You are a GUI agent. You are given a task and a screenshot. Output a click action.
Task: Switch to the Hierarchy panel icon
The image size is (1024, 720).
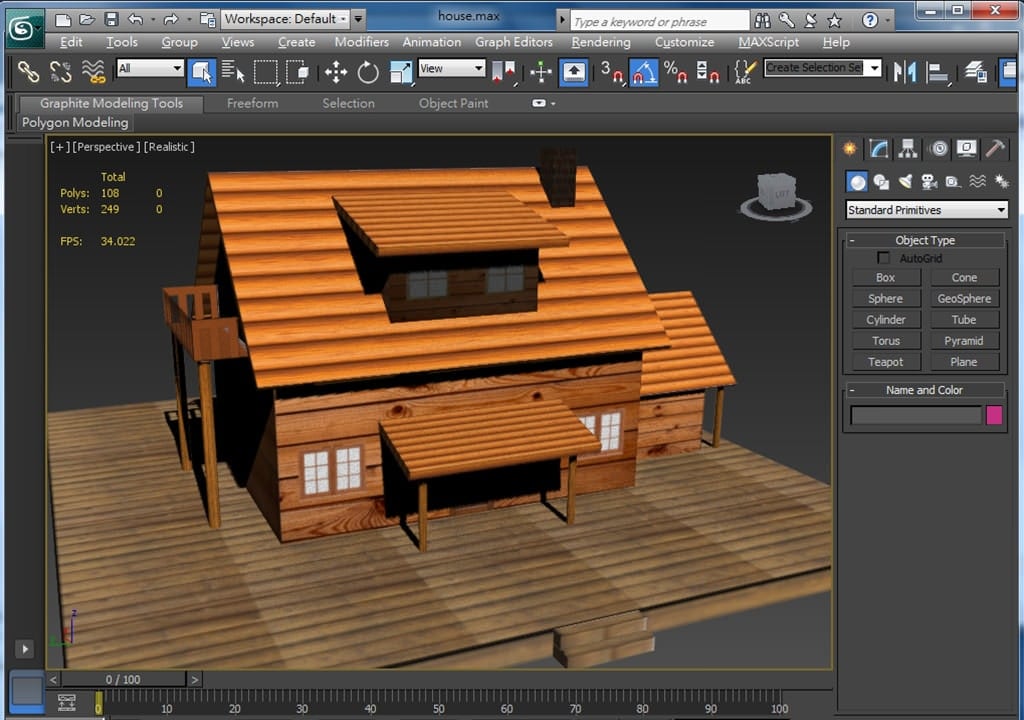(x=908, y=149)
